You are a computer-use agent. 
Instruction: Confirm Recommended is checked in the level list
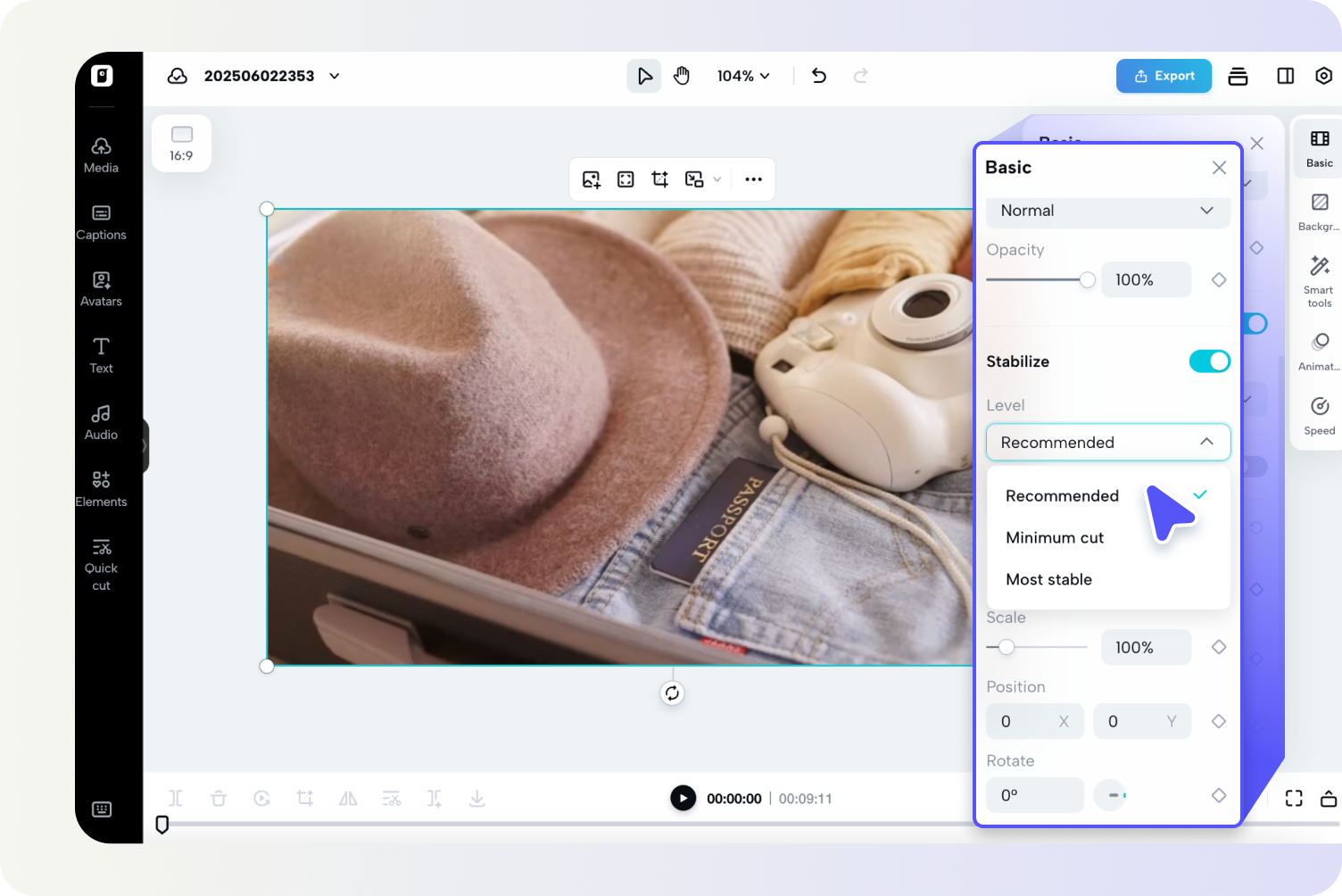click(1200, 494)
